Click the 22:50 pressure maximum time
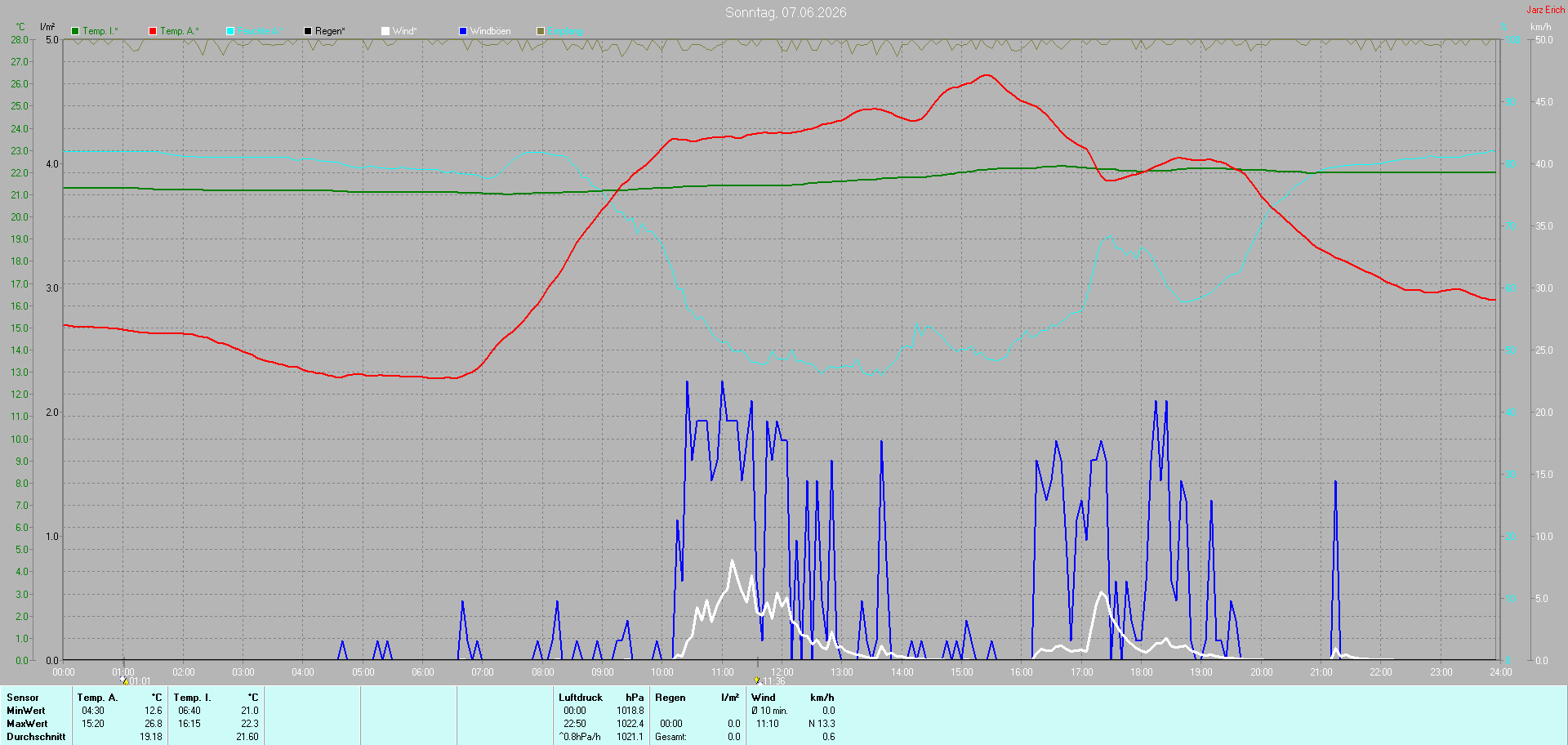The height and width of the screenshot is (745, 1568). pyautogui.click(x=575, y=724)
